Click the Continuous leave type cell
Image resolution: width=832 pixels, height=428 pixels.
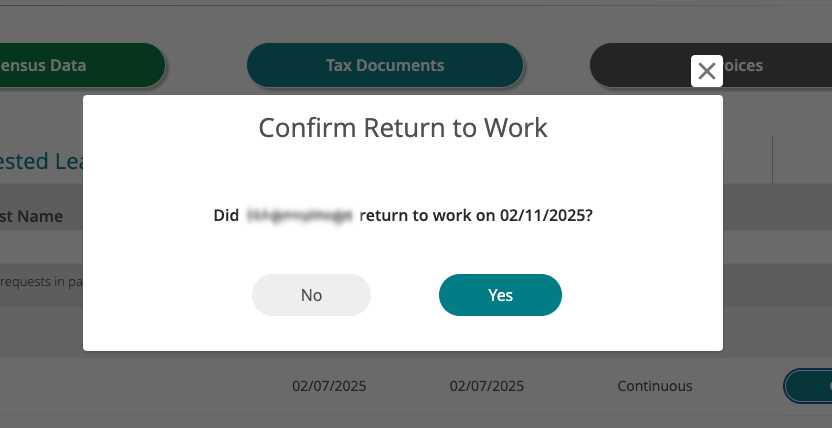click(655, 386)
